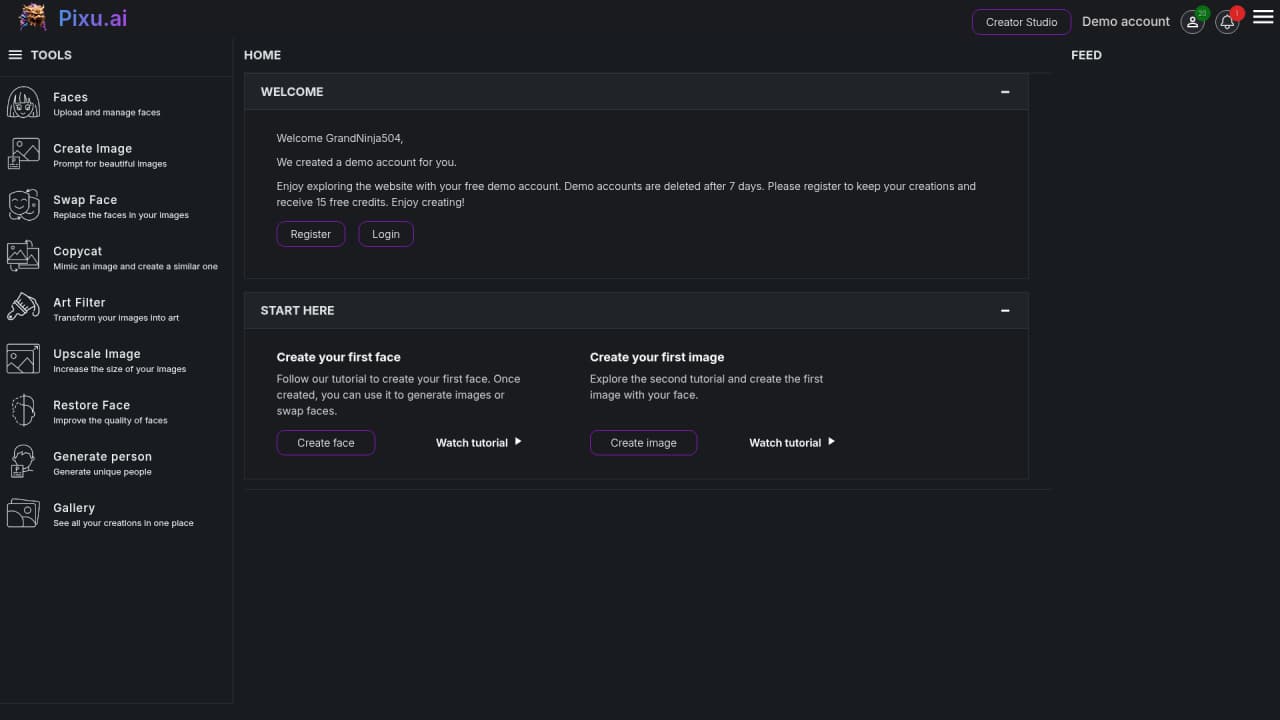
Task: Click the Restore Face tool icon
Action: [23, 410]
